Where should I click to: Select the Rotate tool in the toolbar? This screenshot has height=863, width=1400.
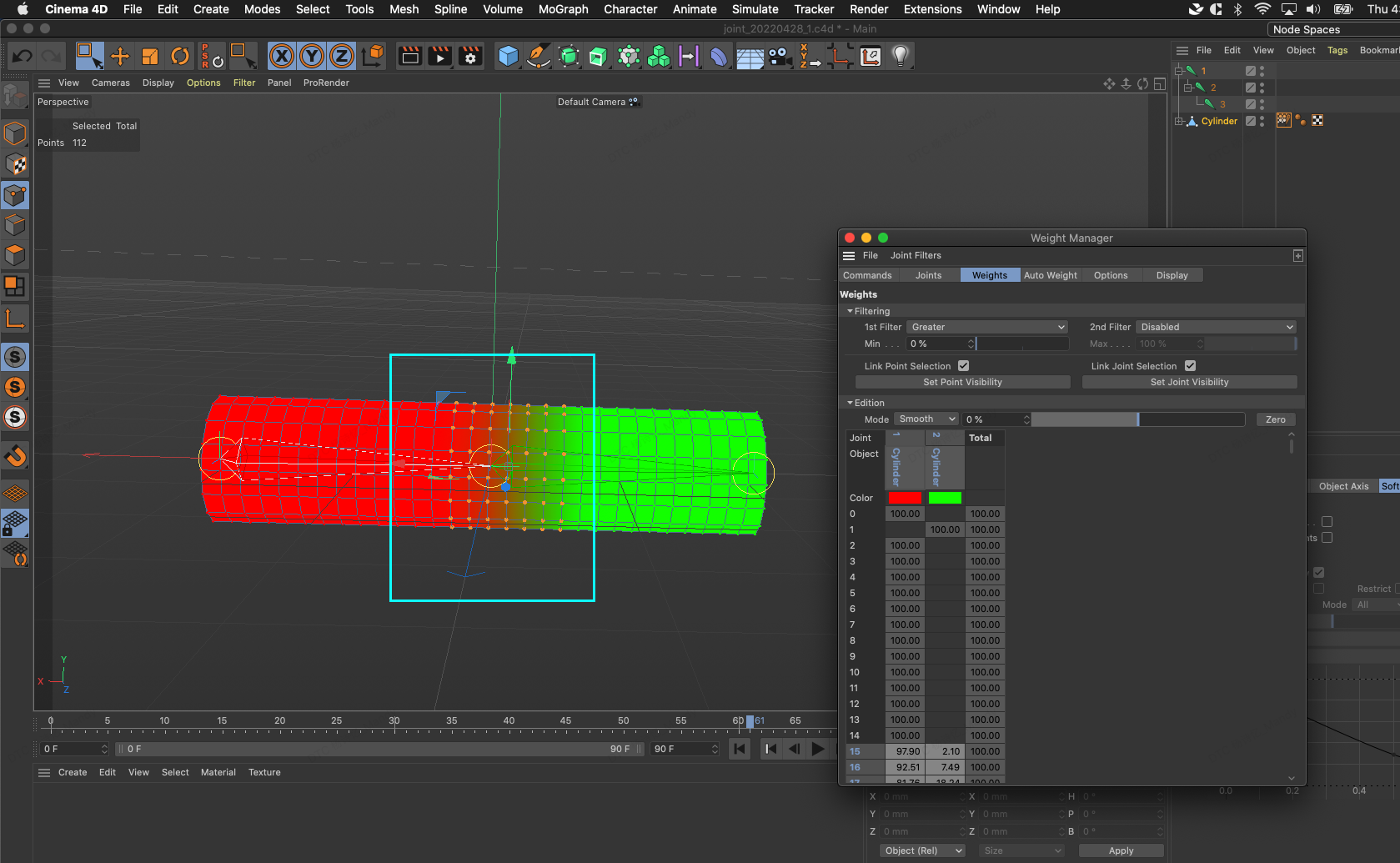tap(180, 56)
